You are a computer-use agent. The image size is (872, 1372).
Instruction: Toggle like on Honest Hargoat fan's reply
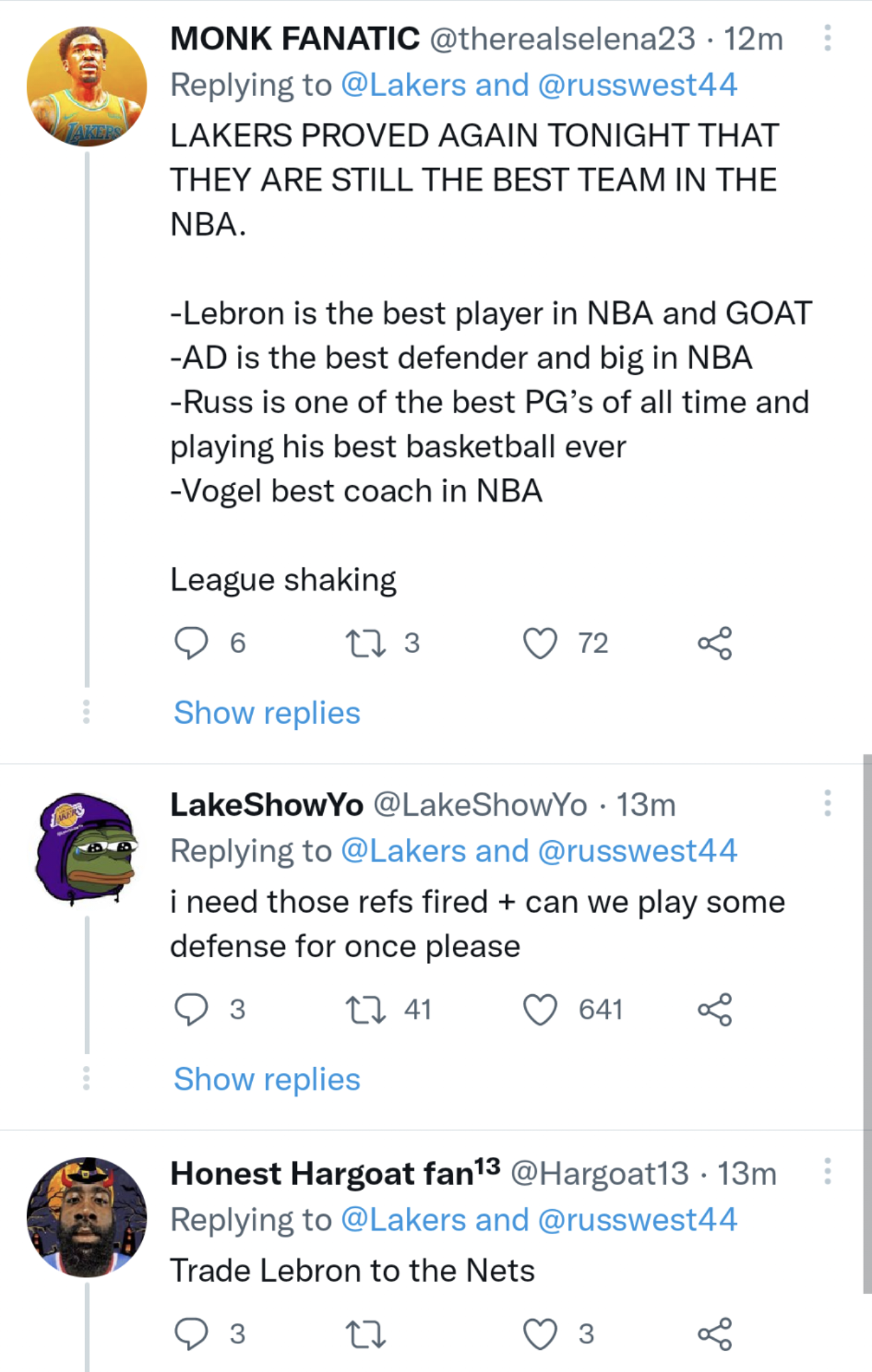click(540, 1333)
